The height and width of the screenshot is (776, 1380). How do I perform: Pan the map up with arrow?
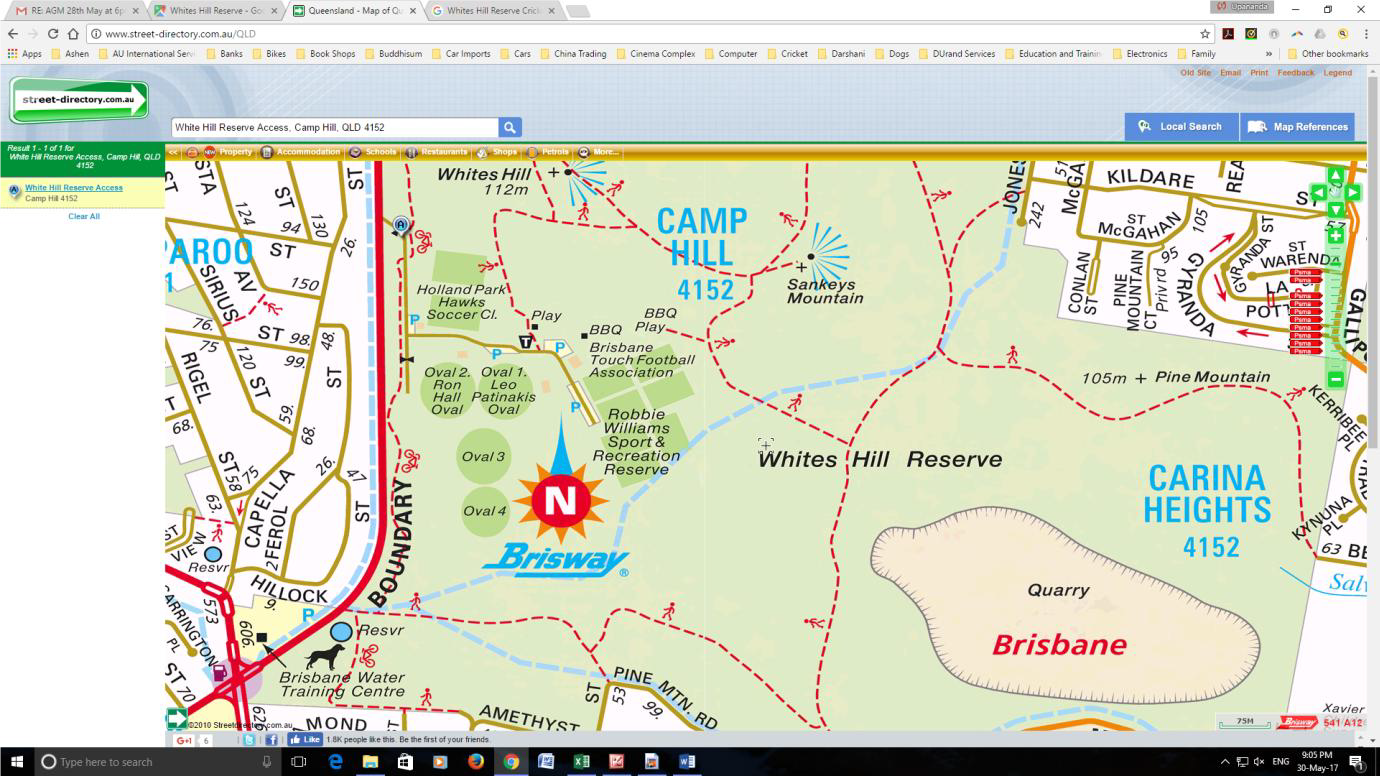point(1335,176)
